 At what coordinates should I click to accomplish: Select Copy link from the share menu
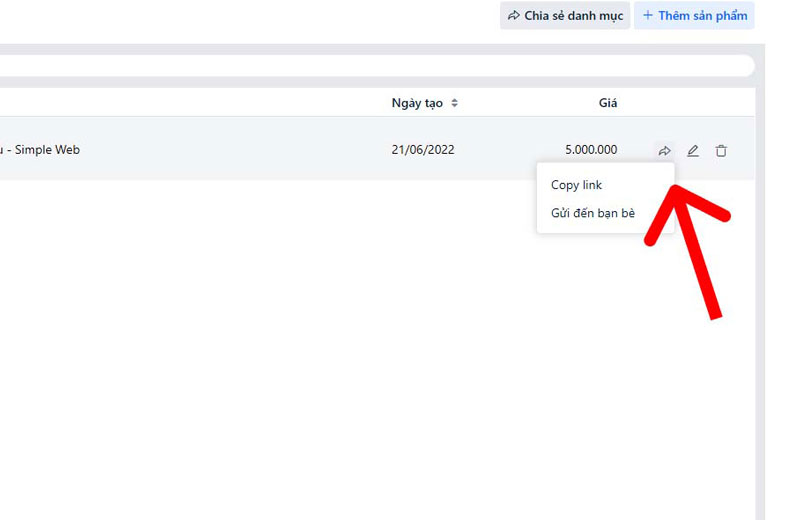pyautogui.click(x=576, y=185)
